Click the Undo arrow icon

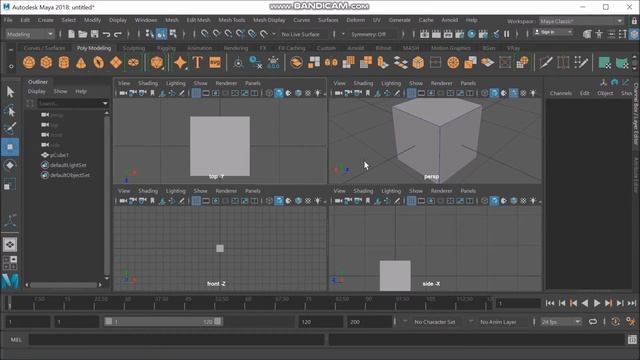[107, 34]
